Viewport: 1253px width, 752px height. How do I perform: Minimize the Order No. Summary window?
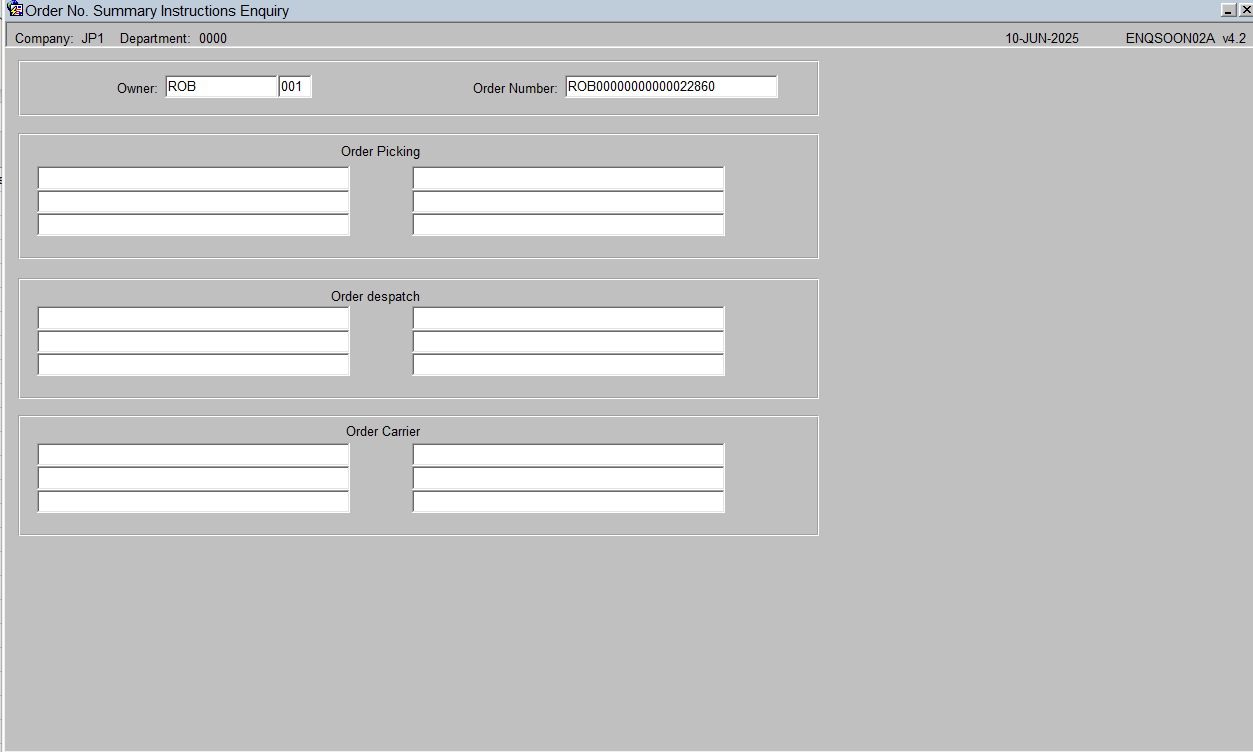coord(1228,10)
